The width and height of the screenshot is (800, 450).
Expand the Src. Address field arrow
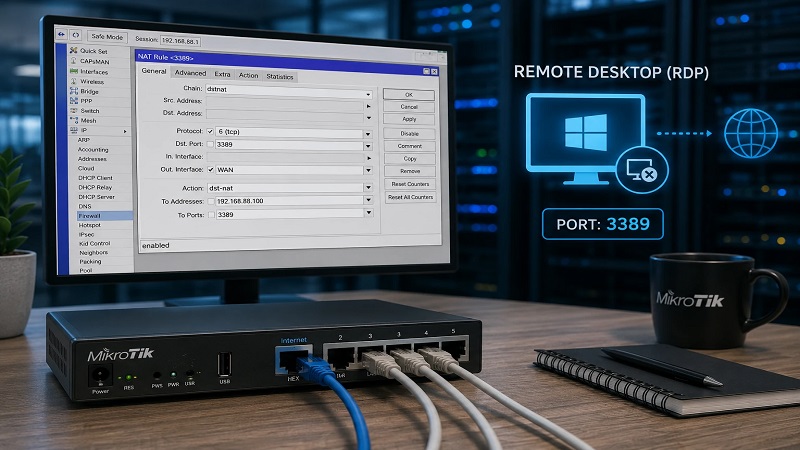pyautogui.click(x=368, y=106)
